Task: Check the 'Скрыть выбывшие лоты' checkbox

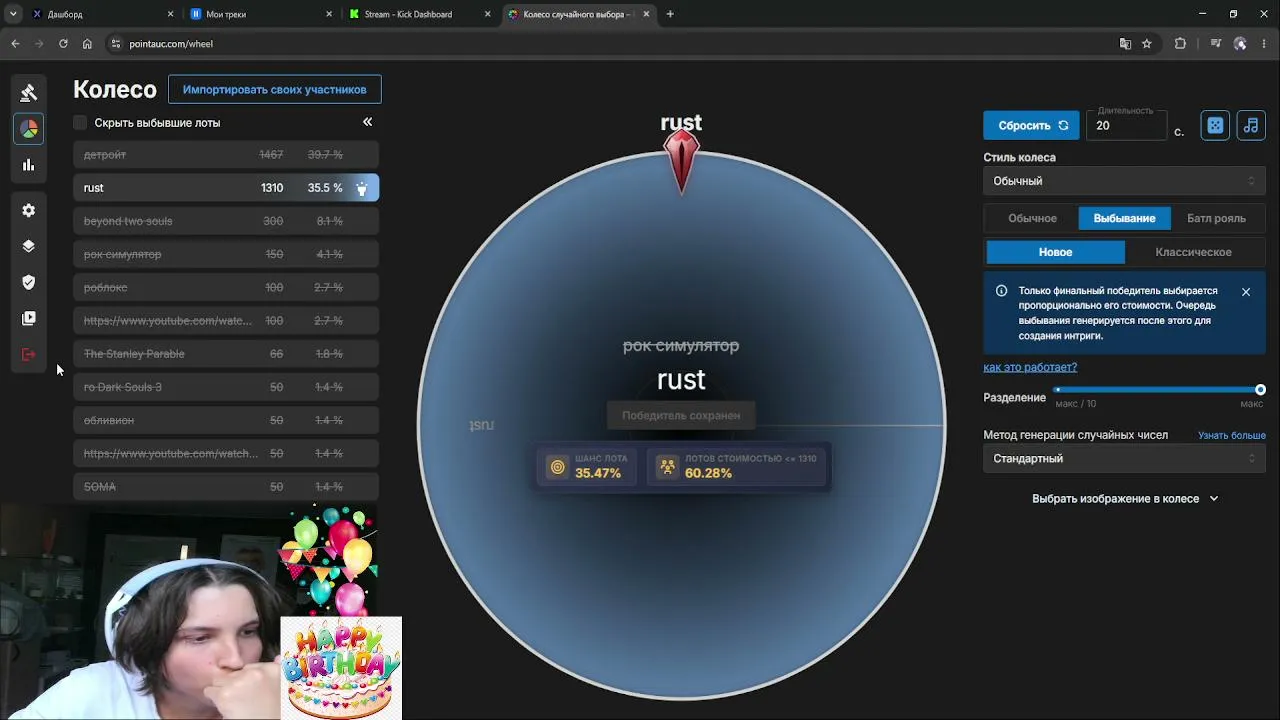Action: click(x=80, y=123)
